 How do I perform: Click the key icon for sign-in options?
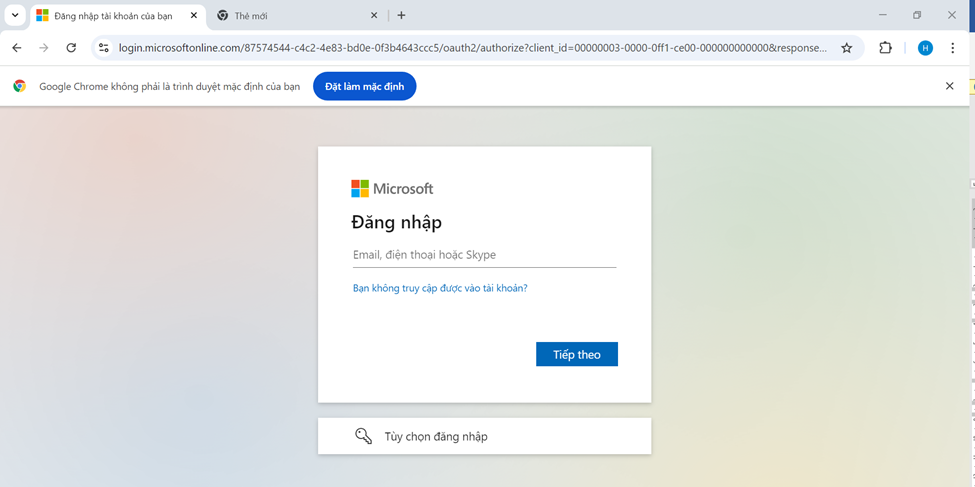click(363, 436)
